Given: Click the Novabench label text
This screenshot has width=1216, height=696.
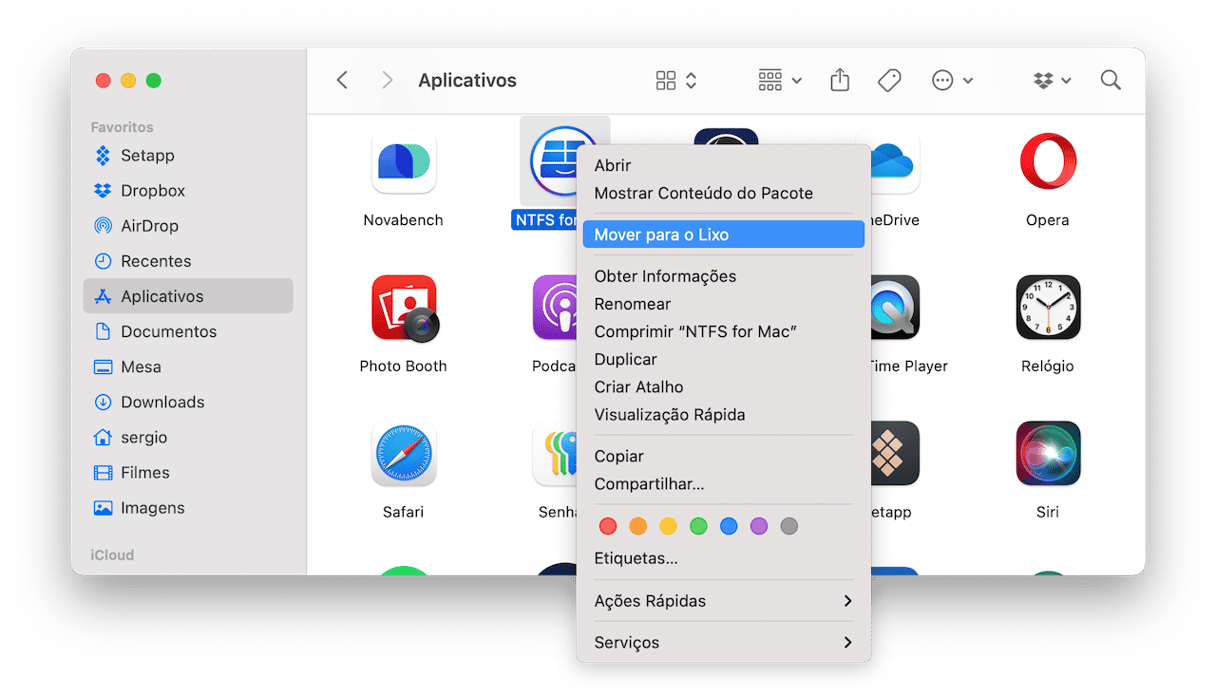Looking at the screenshot, I should (x=403, y=220).
